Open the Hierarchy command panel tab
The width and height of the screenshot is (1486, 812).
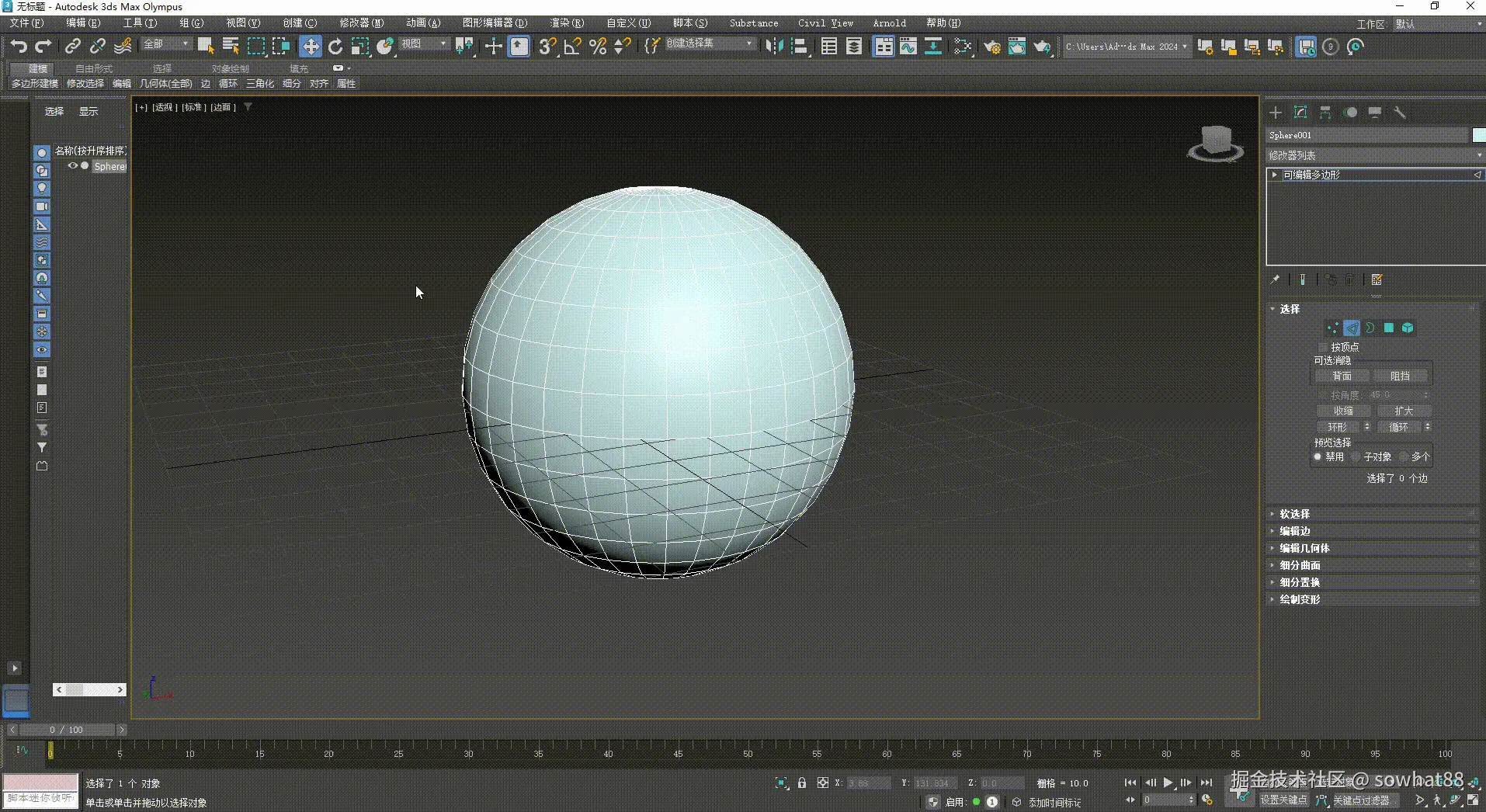[x=1325, y=113]
